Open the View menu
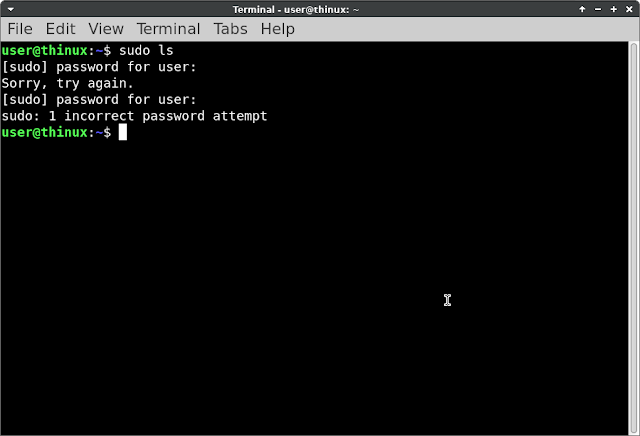Screen dimensions: 640x436 (x=106, y=29)
